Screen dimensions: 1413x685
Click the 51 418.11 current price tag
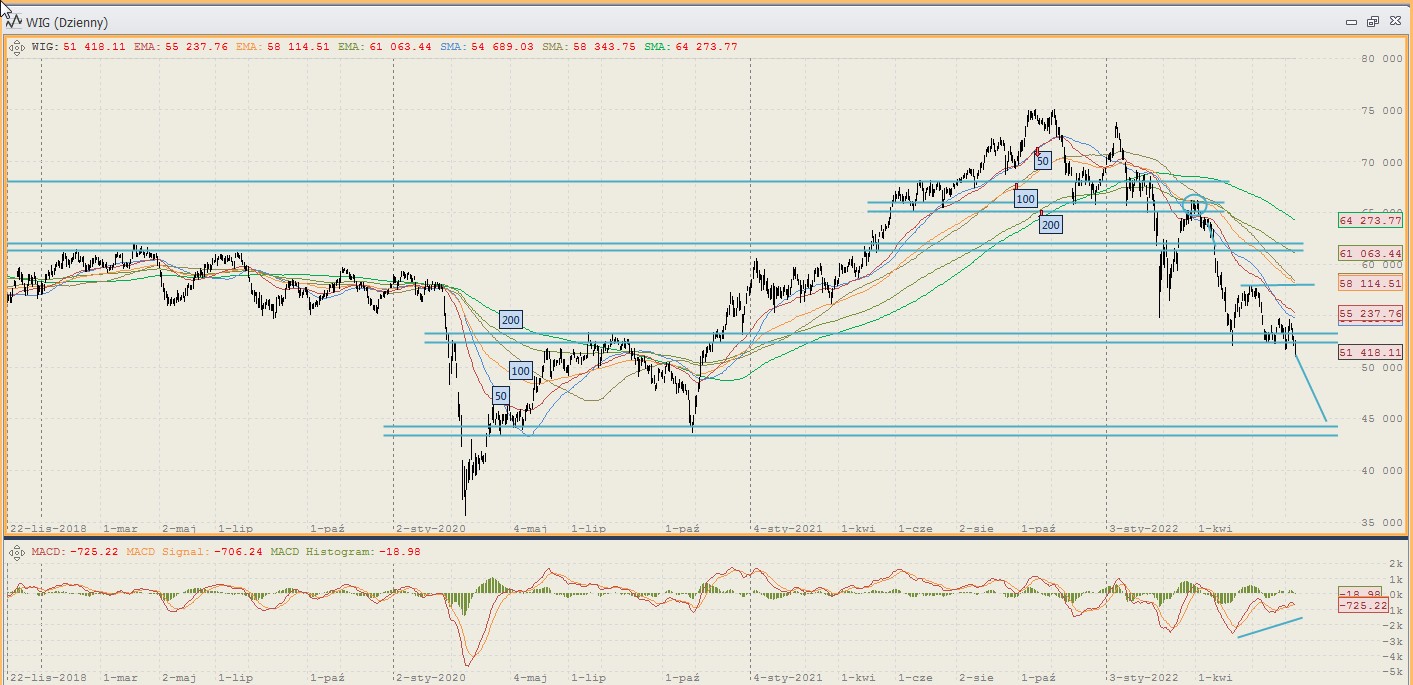pyautogui.click(x=1370, y=352)
